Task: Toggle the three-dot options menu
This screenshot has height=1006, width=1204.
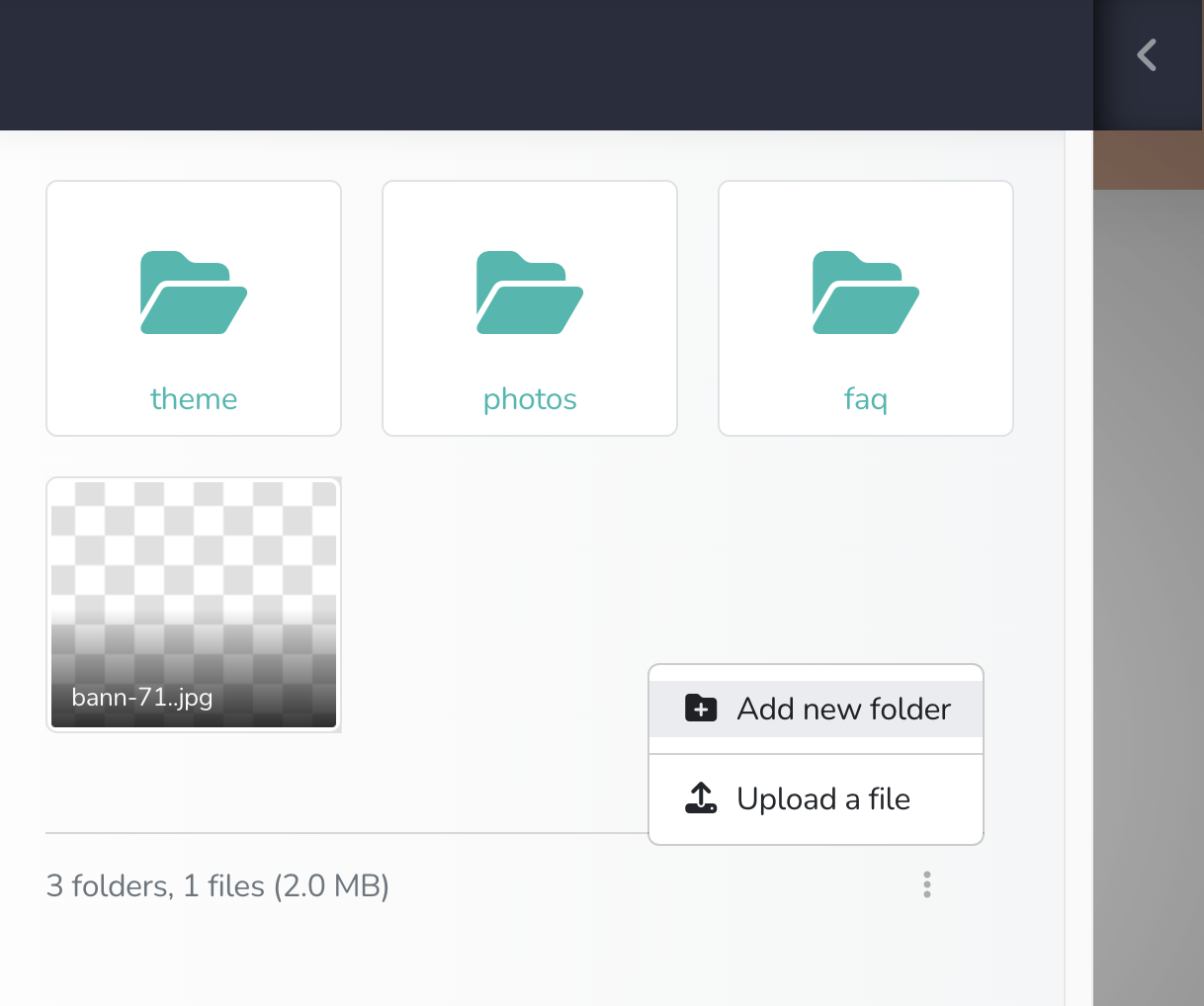Action: [x=927, y=884]
